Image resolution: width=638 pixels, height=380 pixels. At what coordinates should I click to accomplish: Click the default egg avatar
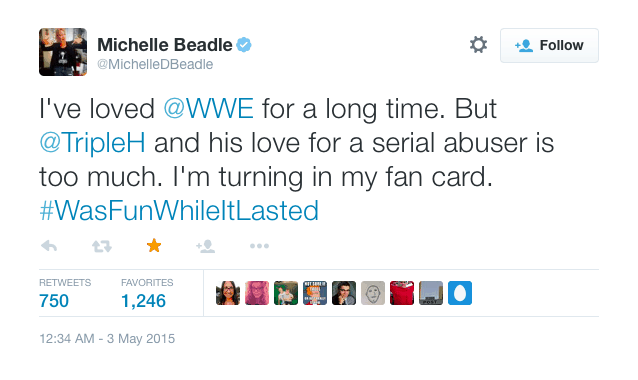[460, 293]
